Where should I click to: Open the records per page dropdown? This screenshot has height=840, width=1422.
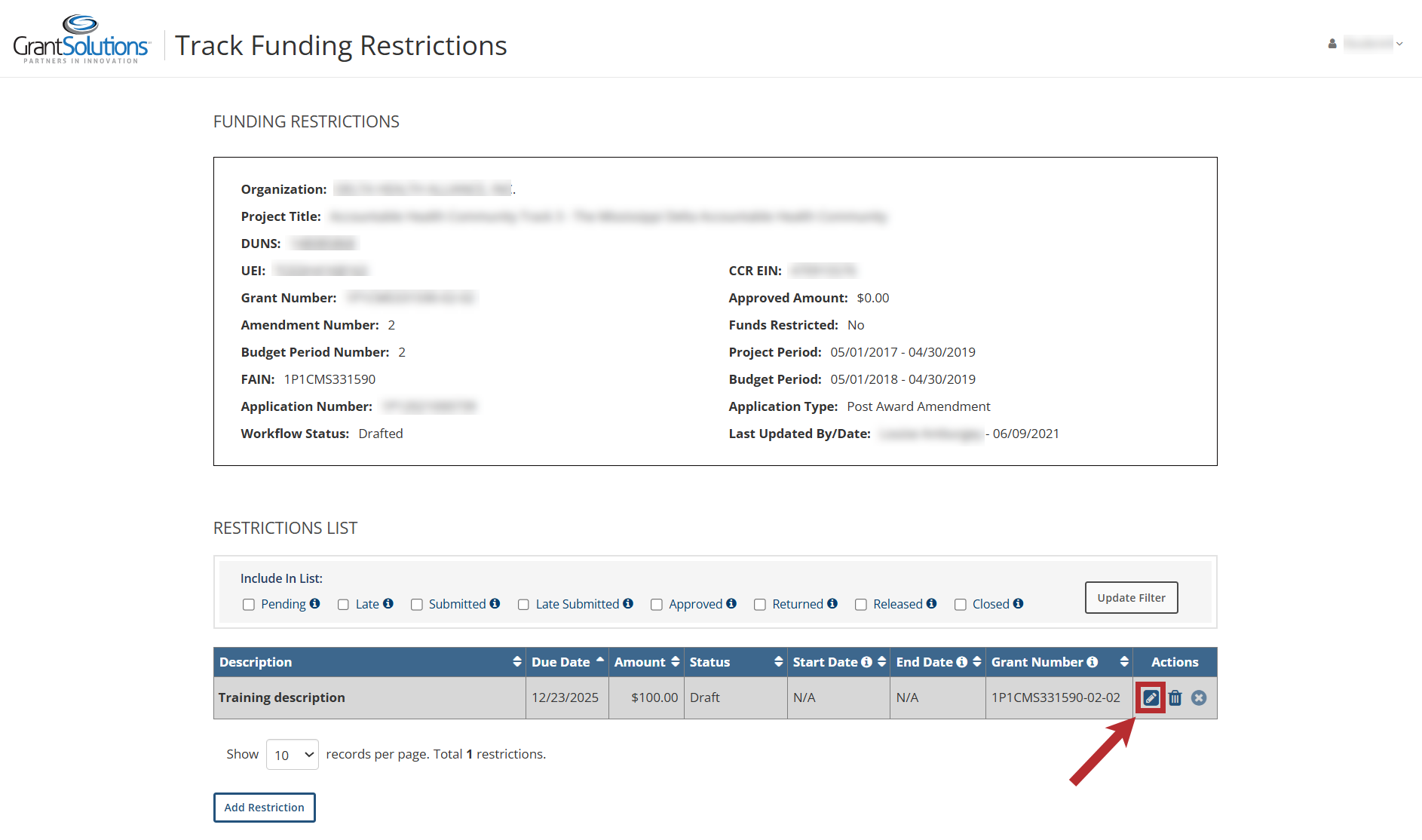pyautogui.click(x=293, y=755)
